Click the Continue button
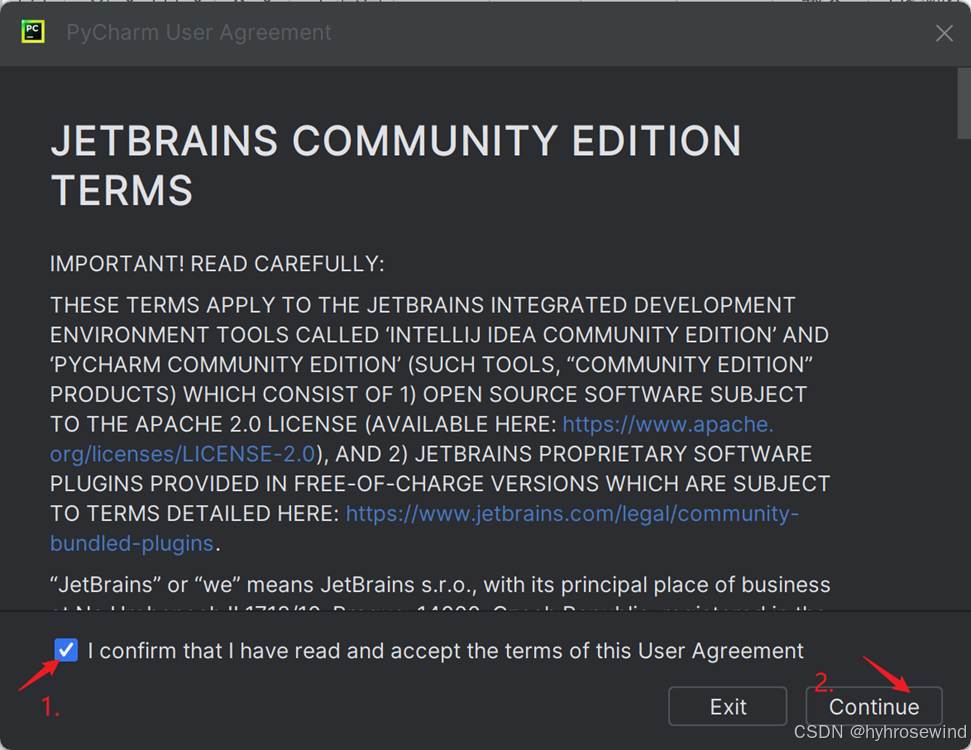 (874, 707)
